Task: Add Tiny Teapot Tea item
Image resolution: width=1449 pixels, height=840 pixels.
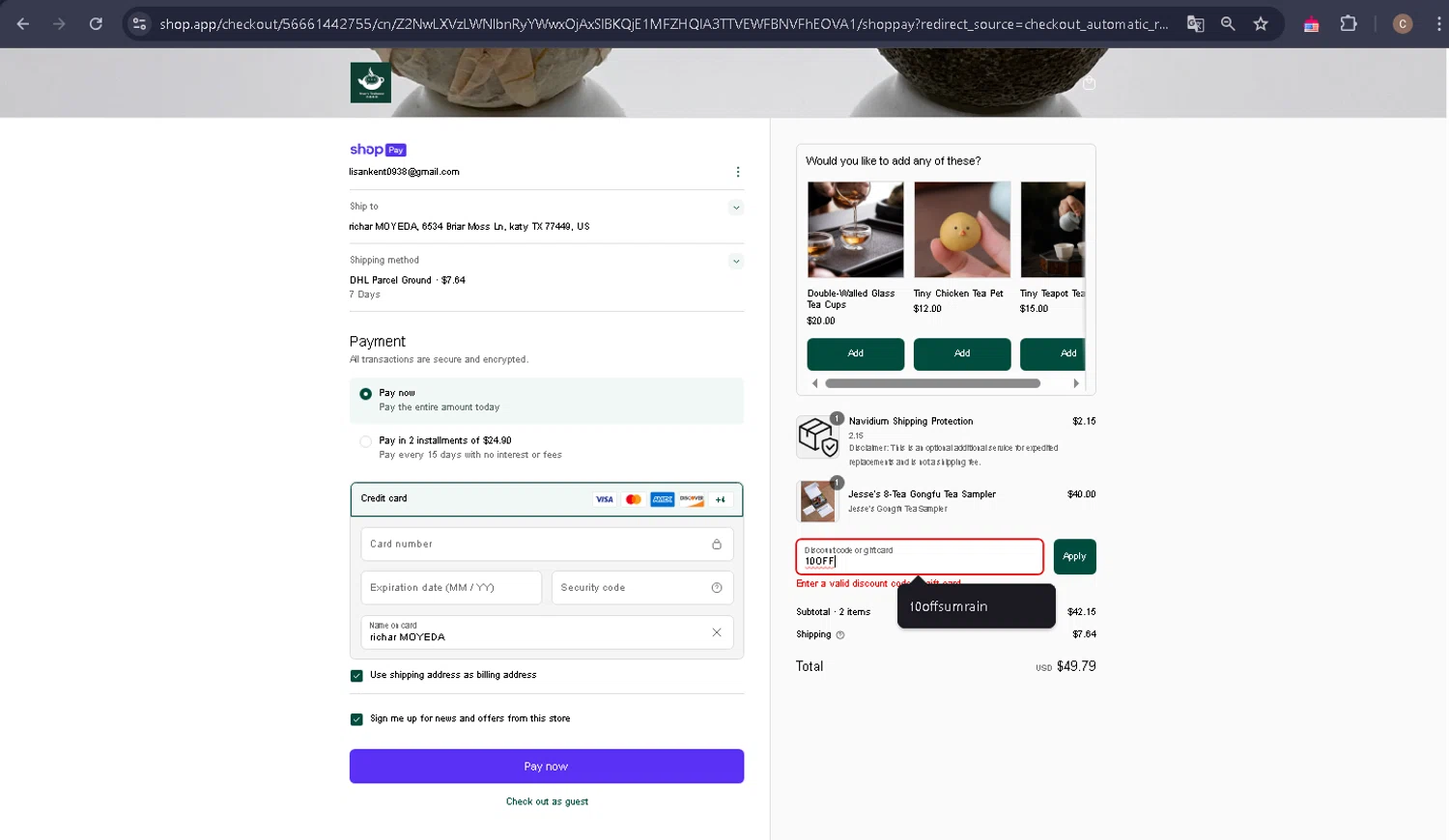Action: [x=1053, y=354]
